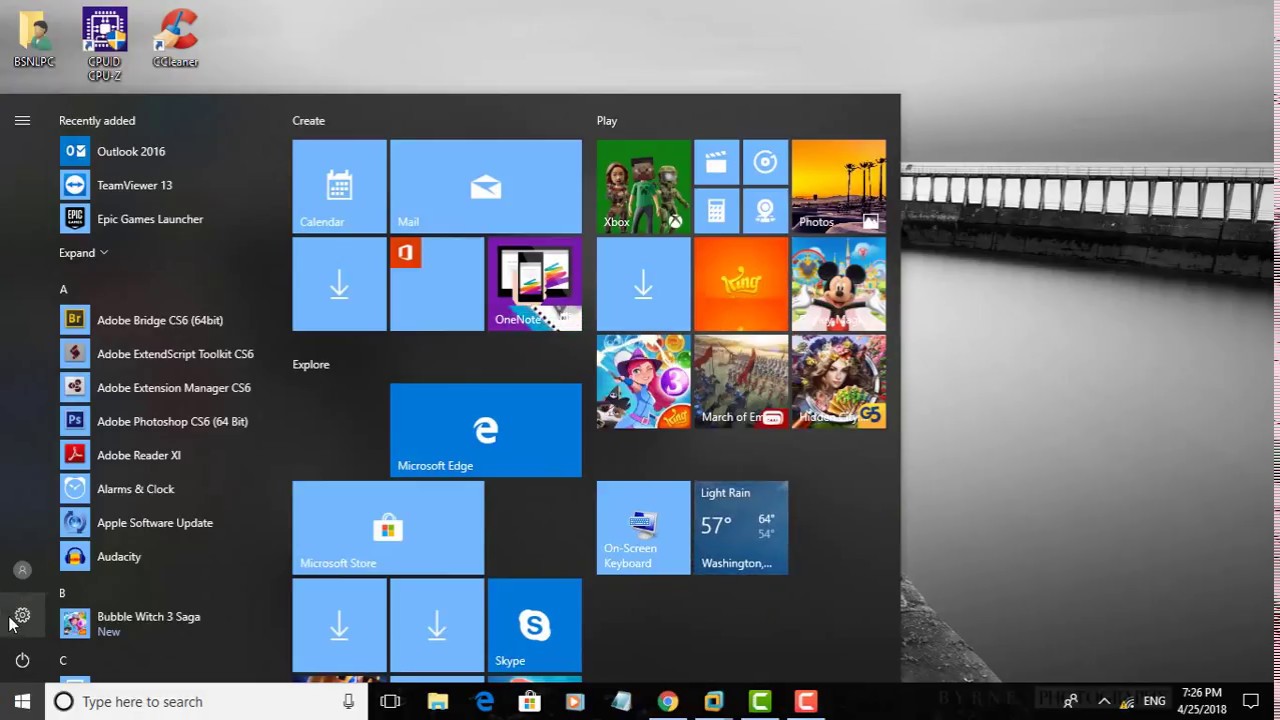Open Task View on the taskbar
This screenshot has width=1280, height=720.
pyautogui.click(x=390, y=702)
